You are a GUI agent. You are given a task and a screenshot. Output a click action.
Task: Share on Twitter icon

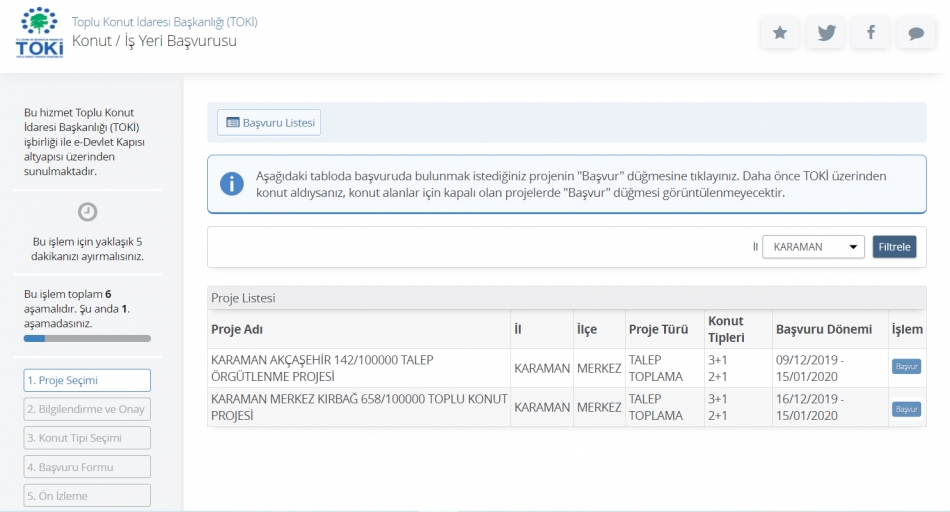[825, 32]
